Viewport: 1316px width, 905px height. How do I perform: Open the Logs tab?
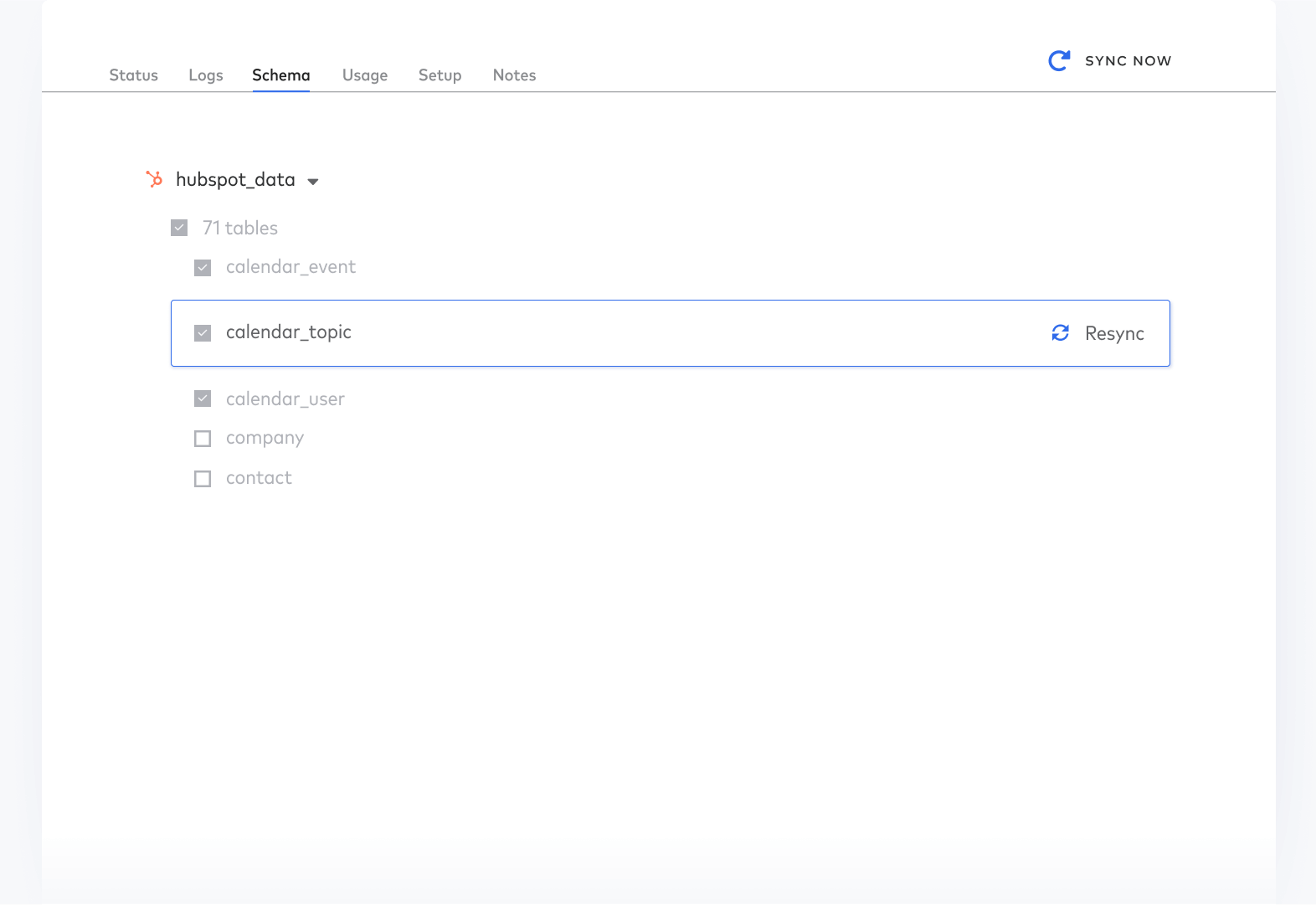pyautogui.click(x=206, y=75)
